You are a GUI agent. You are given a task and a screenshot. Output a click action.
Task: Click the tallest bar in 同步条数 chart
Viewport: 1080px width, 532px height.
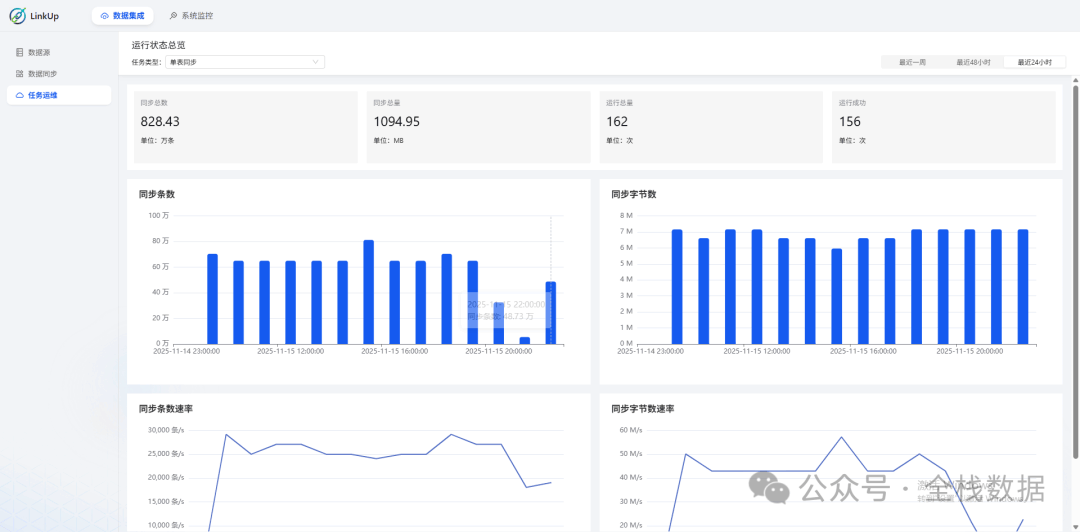point(368,292)
